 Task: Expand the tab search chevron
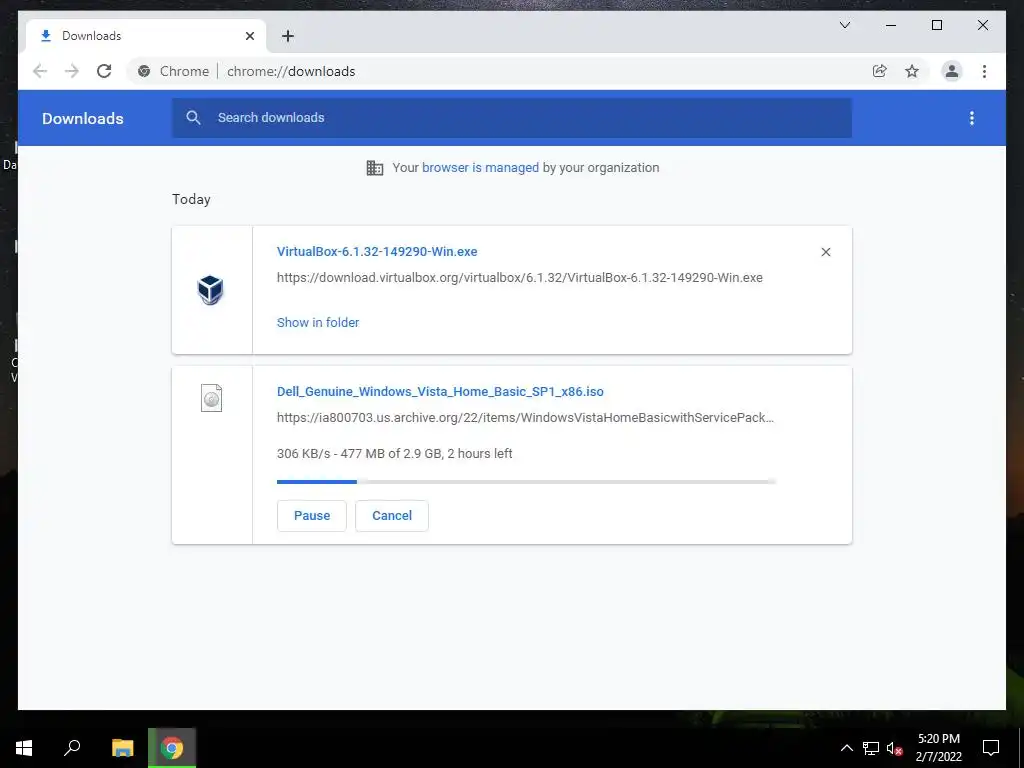point(844,25)
